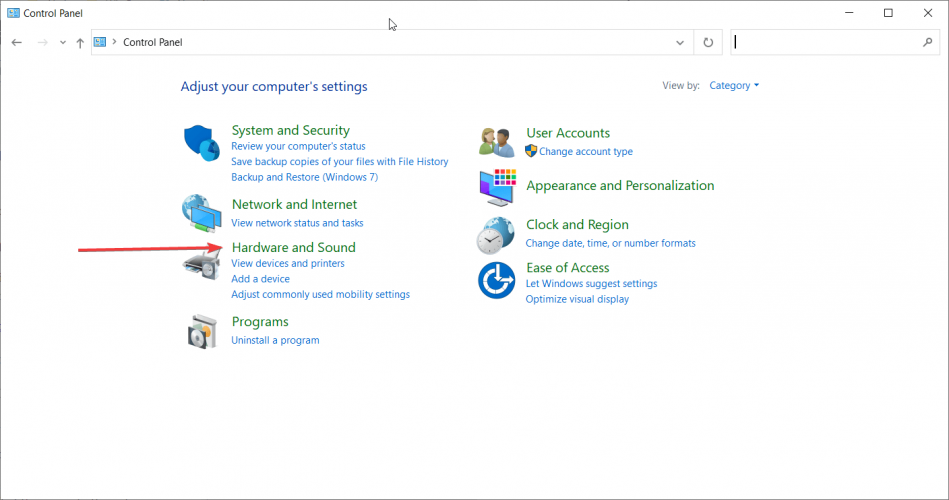Screen dimensions: 949x500
Task: Open the Ease of Access icon
Action: [x=496, y=280]
